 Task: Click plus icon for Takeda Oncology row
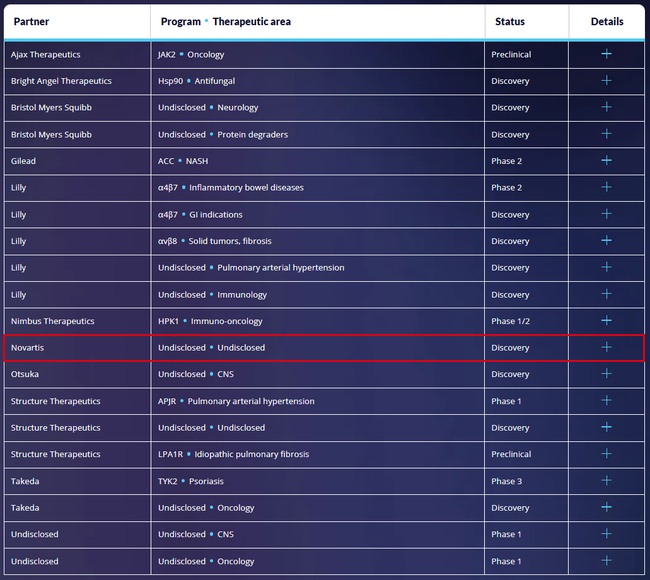[x=606, y=507]
